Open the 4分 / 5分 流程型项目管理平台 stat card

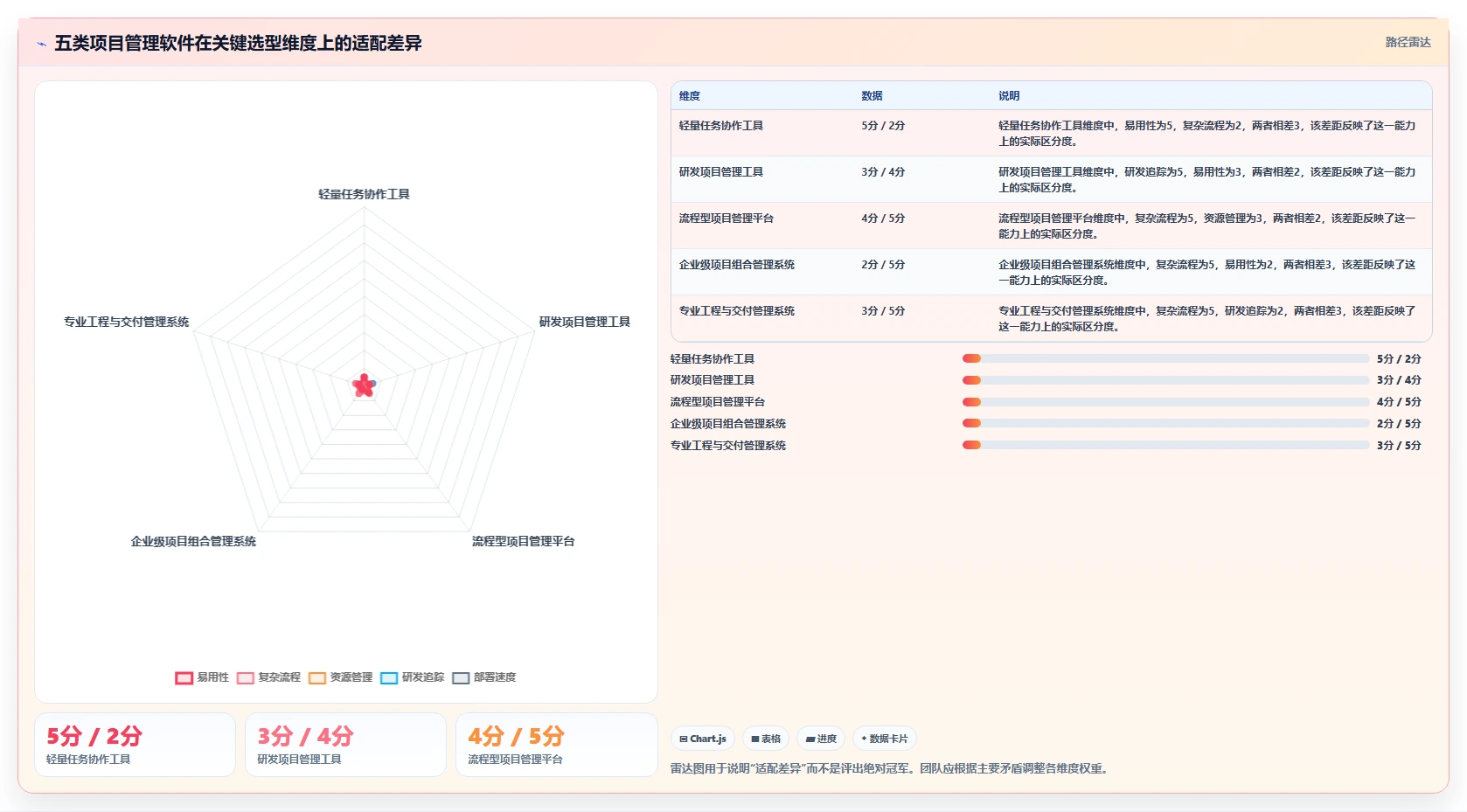[556, 745]
